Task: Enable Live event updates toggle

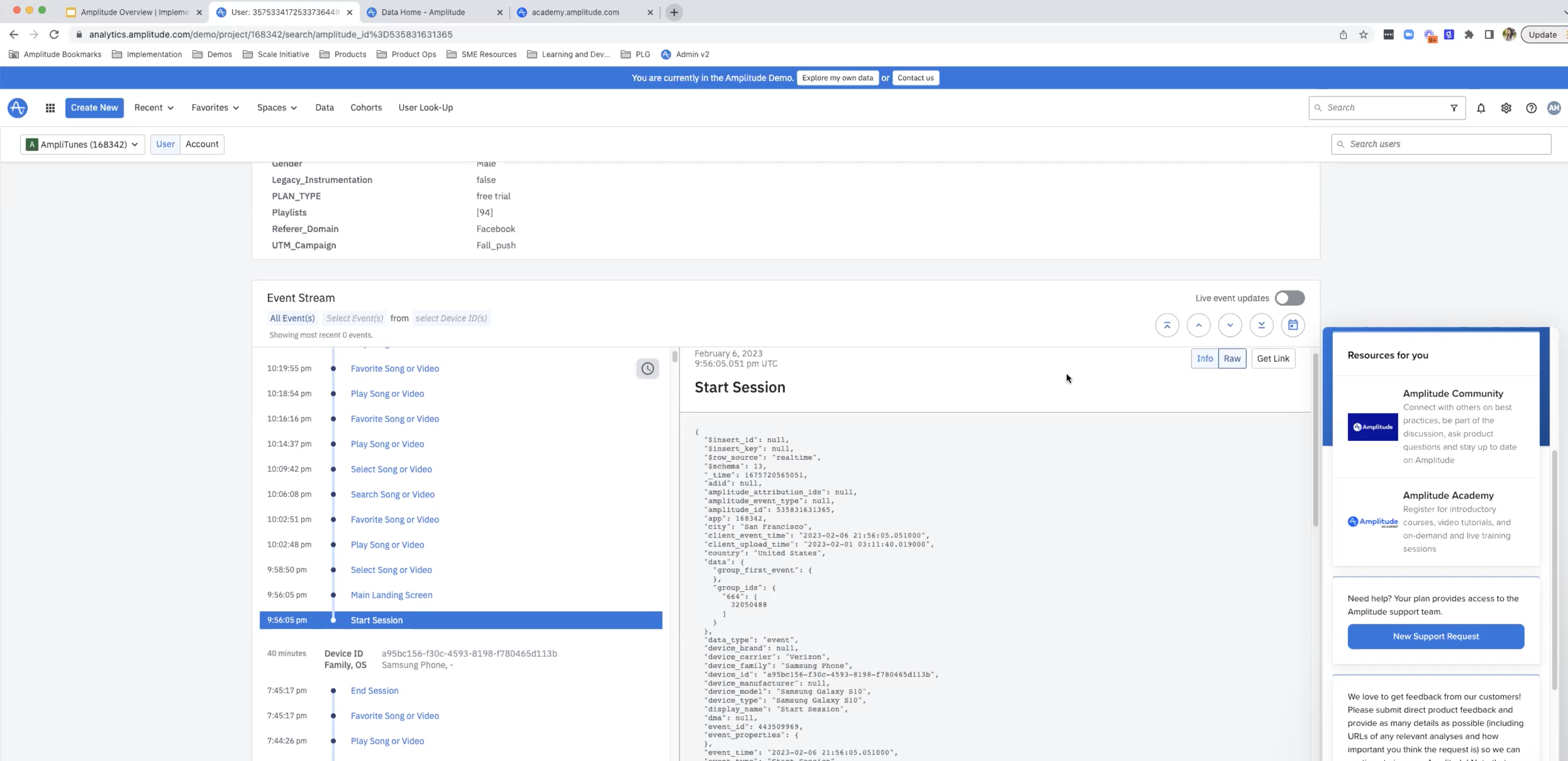Action: click(1289, 298)
